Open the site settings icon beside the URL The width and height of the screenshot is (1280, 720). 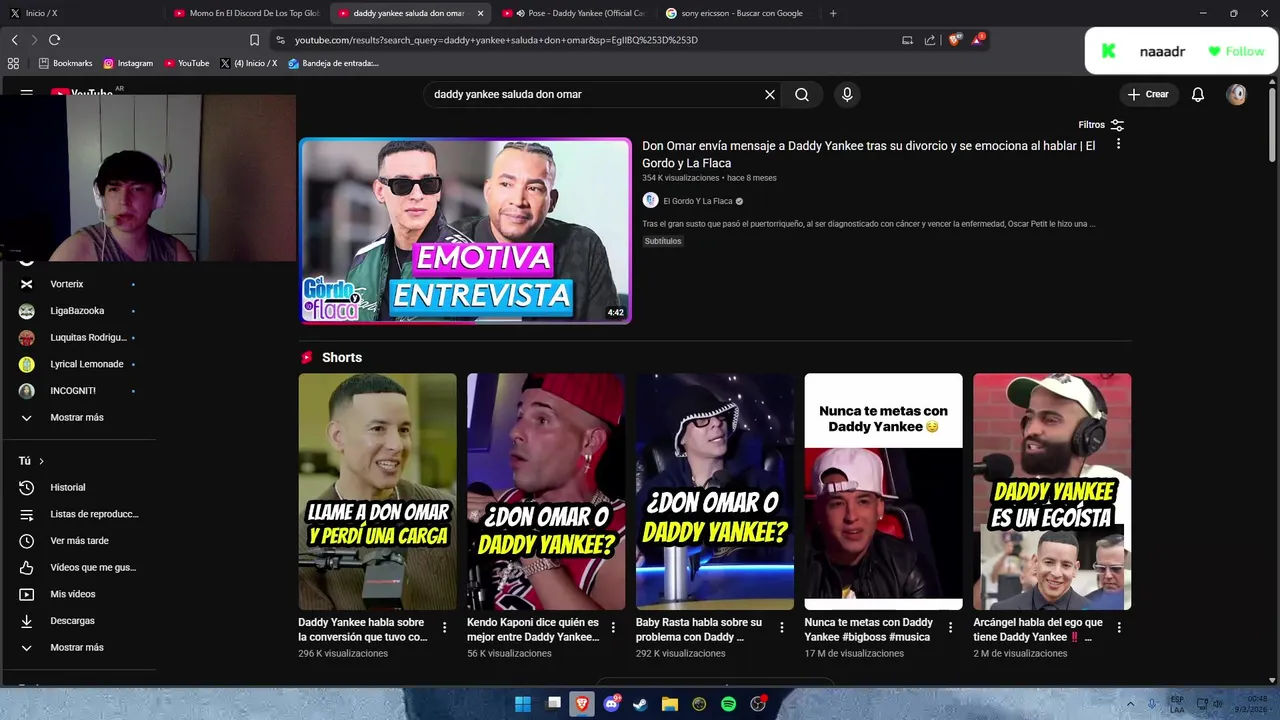[x=280, y=40]
